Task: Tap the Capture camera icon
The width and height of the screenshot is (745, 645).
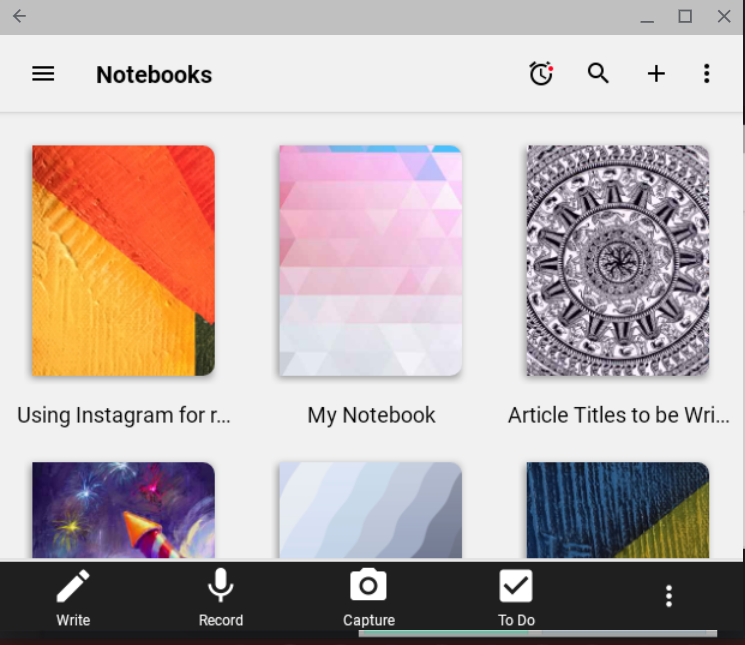Action: 368,584
